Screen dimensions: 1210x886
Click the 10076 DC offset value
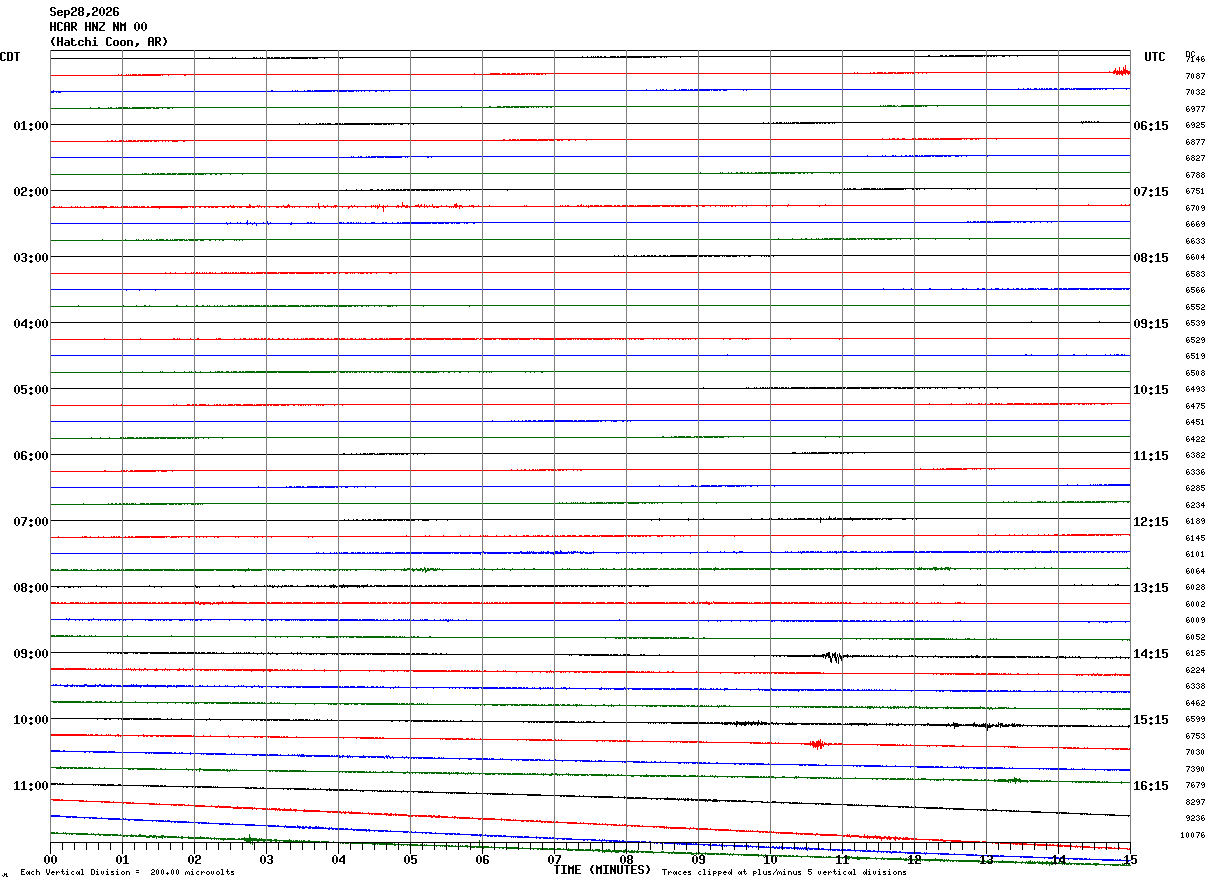[1192, 835]
